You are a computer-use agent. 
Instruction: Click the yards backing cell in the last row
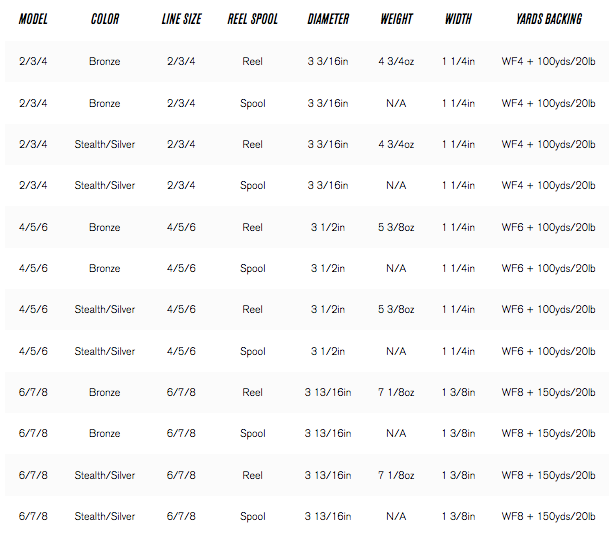pos(548,517)
